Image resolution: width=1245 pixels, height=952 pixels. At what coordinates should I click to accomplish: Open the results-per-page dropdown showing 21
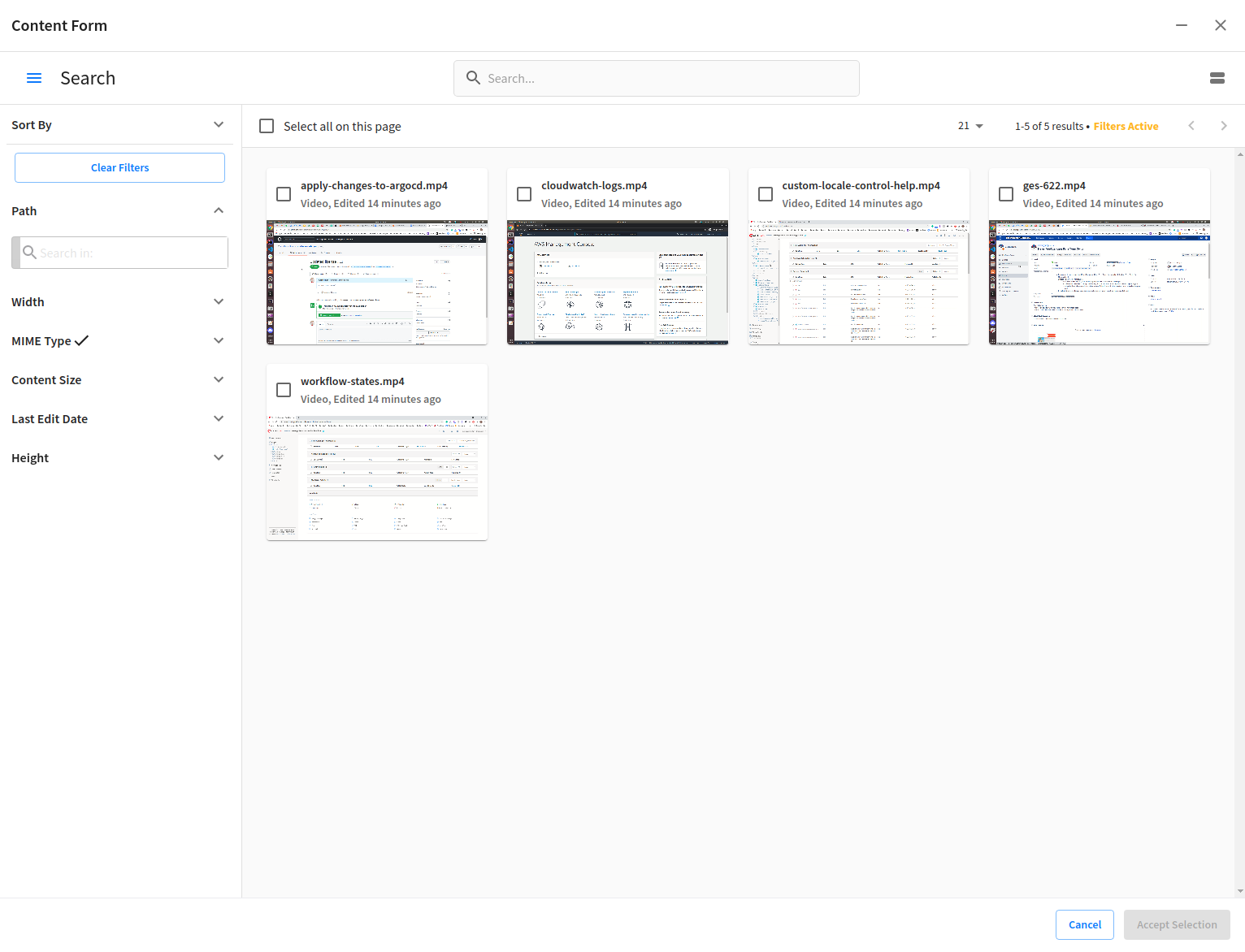click(x=970, y=126)
